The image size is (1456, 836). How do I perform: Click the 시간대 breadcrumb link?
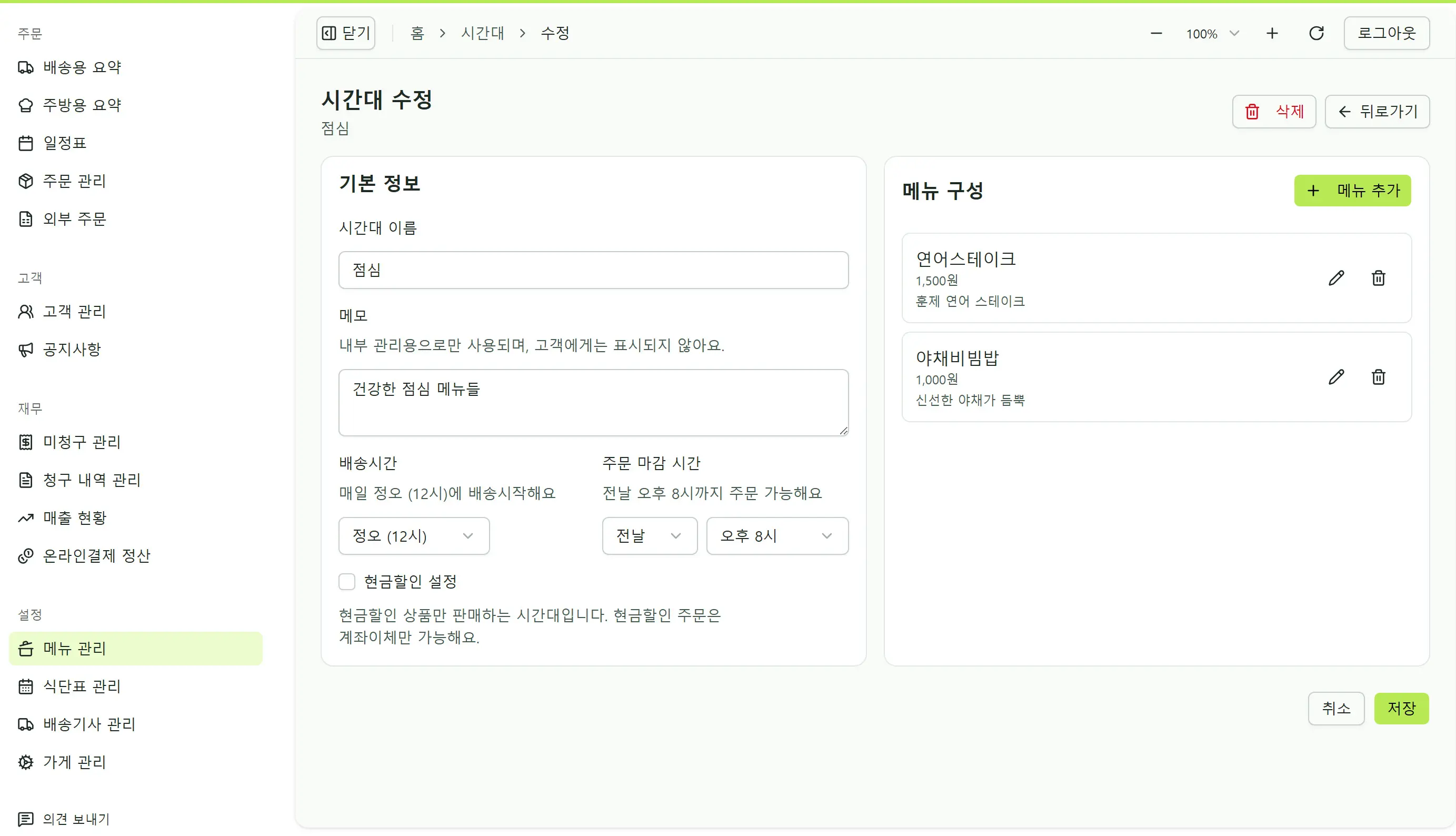point(482,33)
